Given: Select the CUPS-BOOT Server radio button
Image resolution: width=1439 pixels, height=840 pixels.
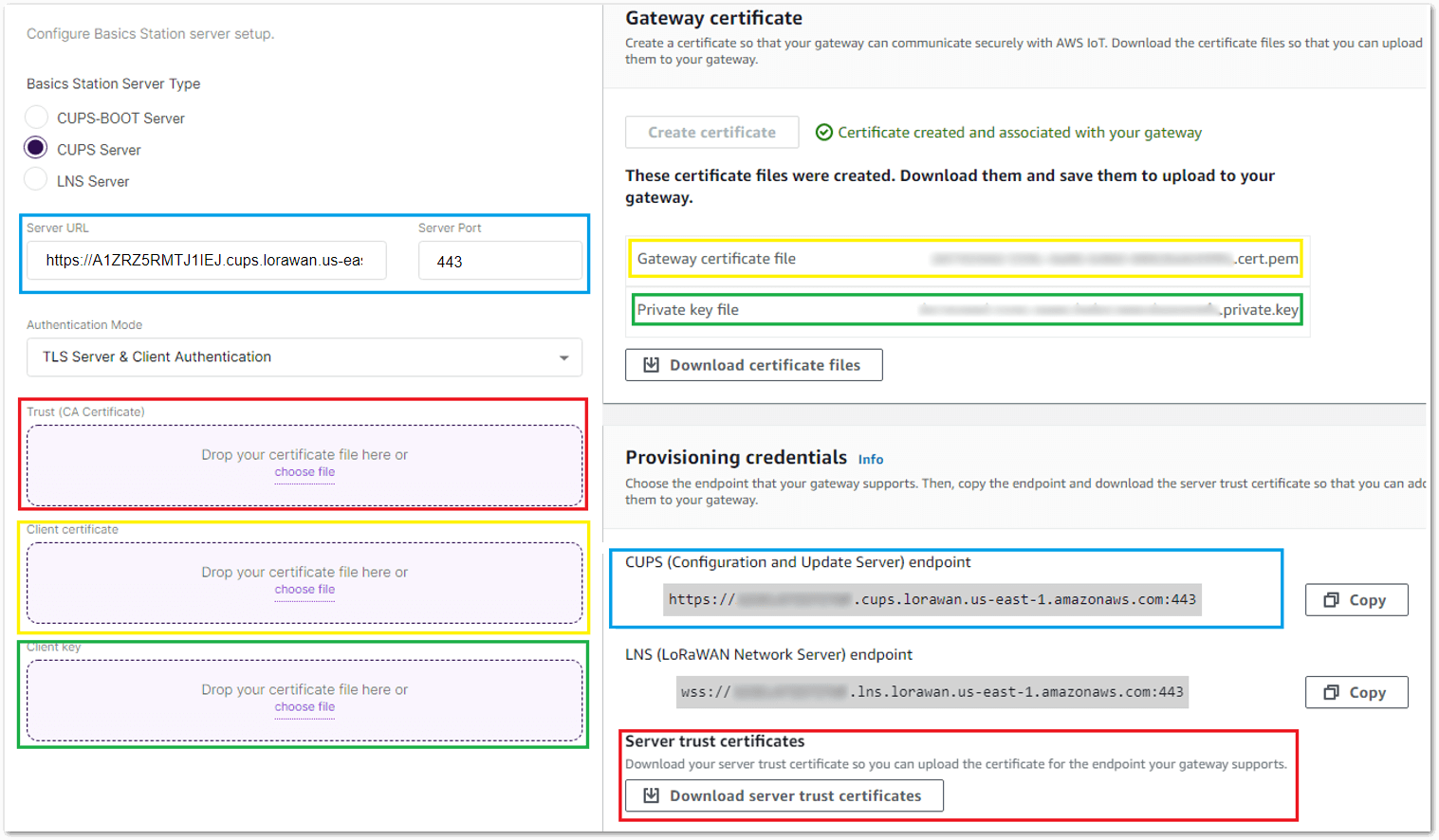Looking at the screenshot, I should 36,118.
